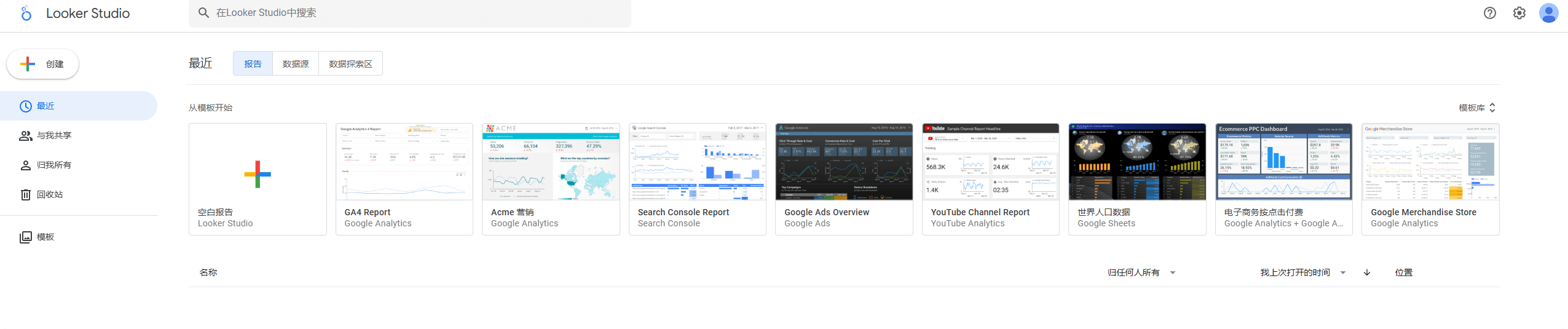The image size is (1568, 329).
Task: Click the large plus in blank report card
Action: pos(258,174)
